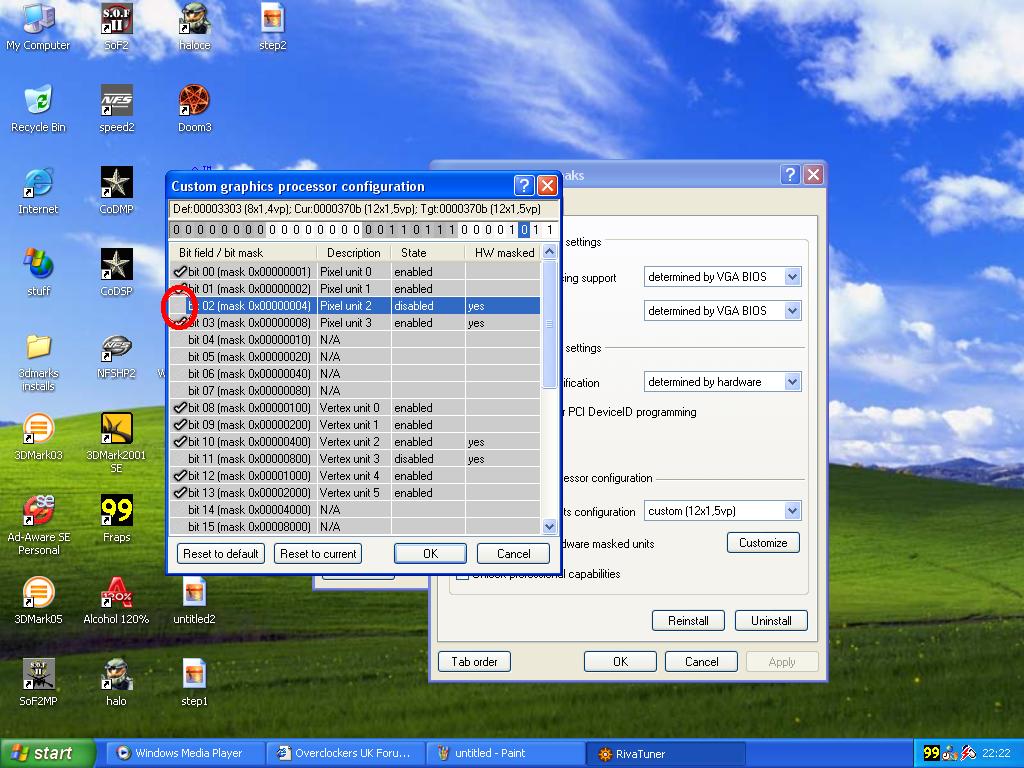The image size is (1024, 768).
Task: Toggle the bit 08 Vertex unit 0 checkbox
Action: pos(180,408)
